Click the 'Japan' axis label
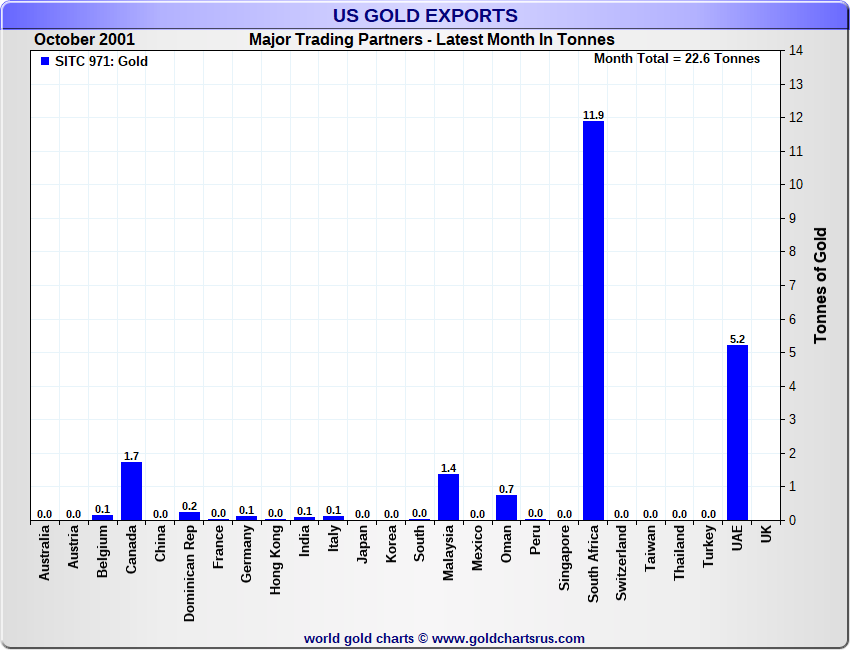850x650 pixels. pos(362,544)
